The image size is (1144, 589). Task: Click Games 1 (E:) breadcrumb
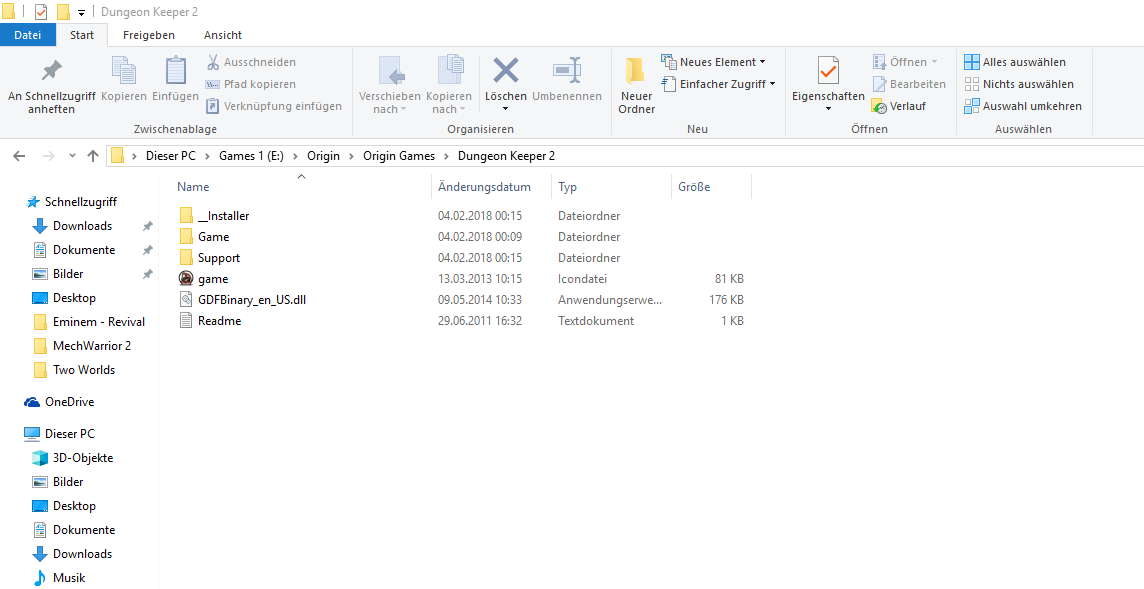point(250,155)
